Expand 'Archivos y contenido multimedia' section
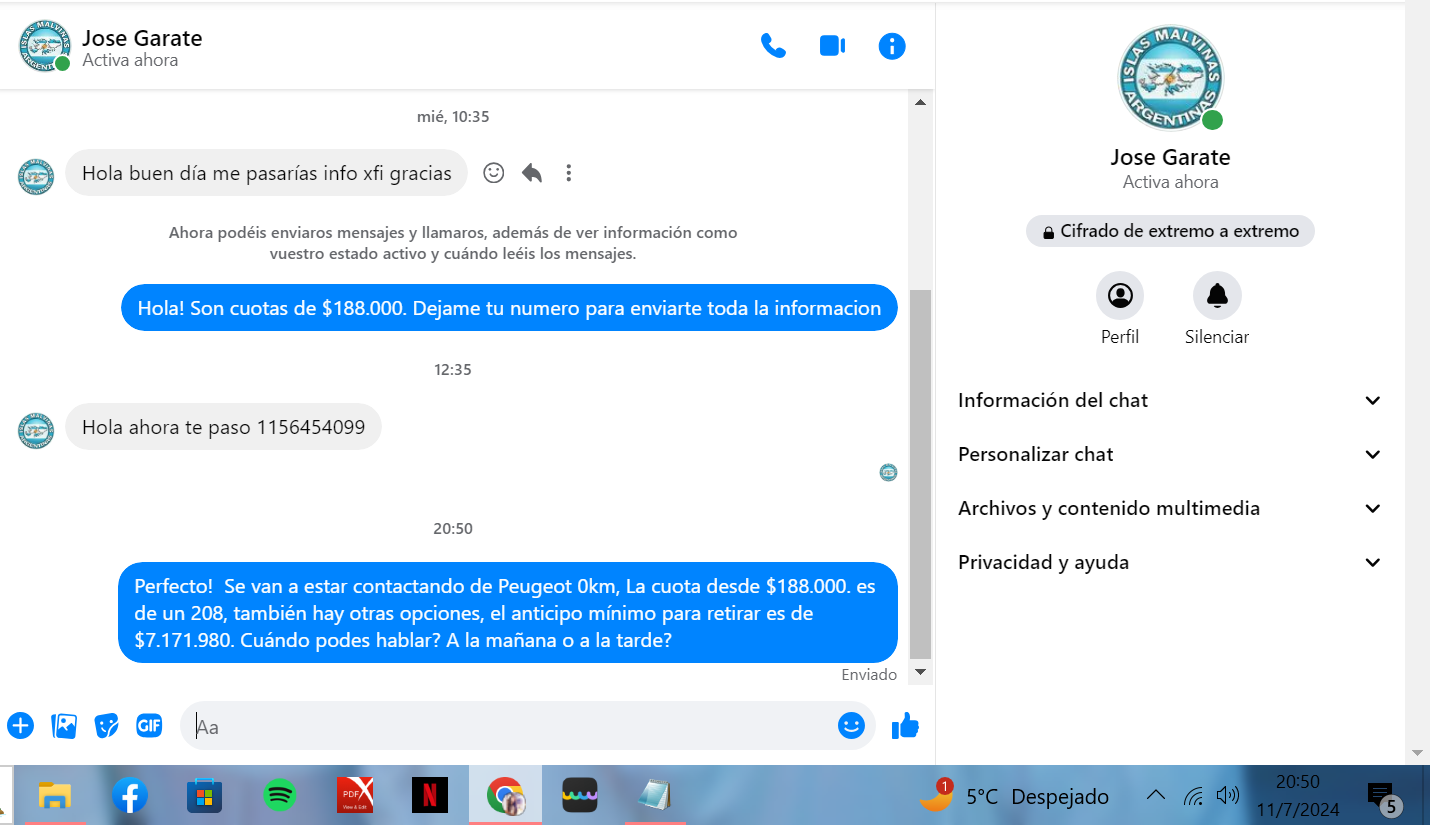1430x825 pixels. [1170, 508]
